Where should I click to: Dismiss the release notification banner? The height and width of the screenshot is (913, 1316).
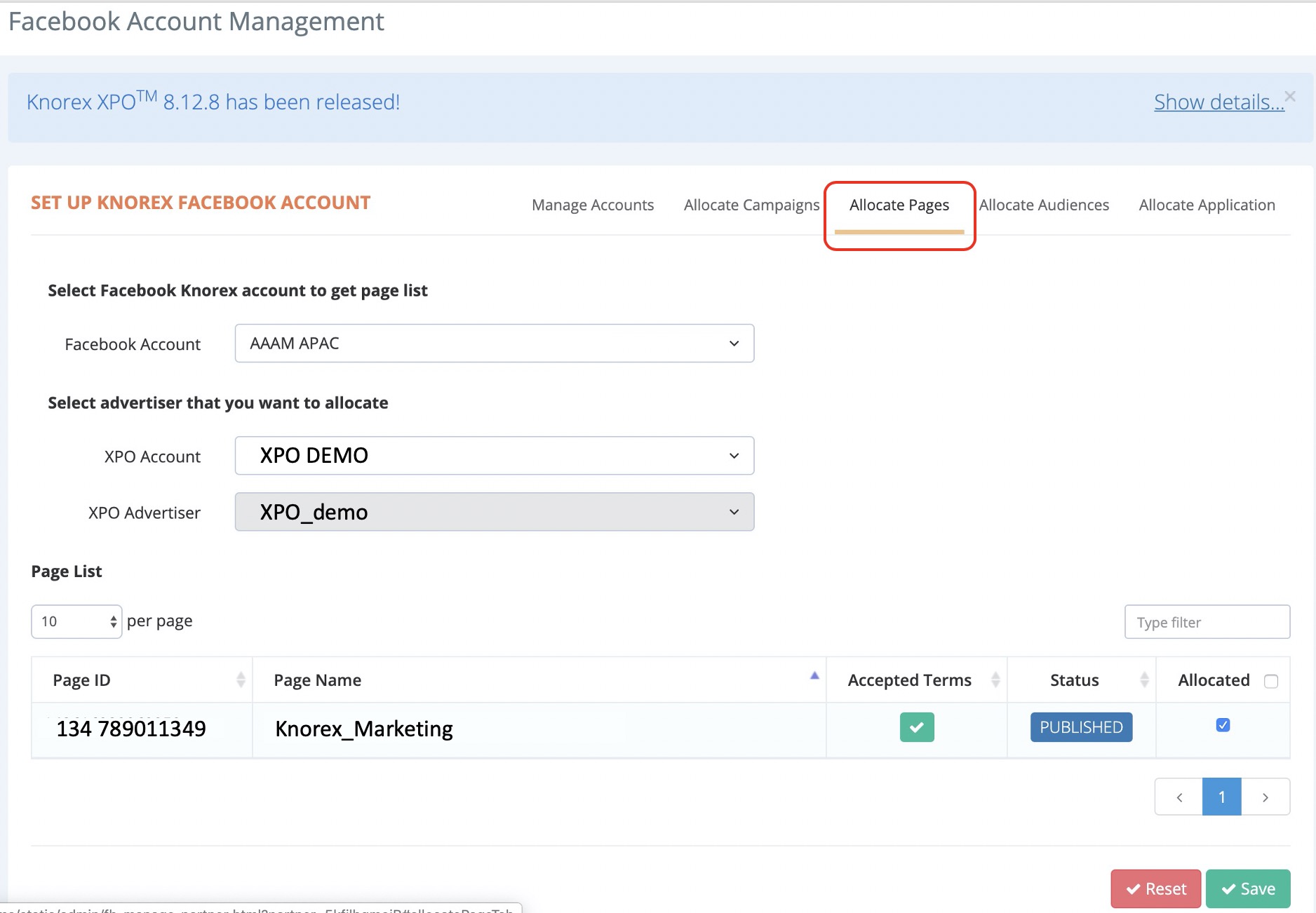pos(1289,96)
